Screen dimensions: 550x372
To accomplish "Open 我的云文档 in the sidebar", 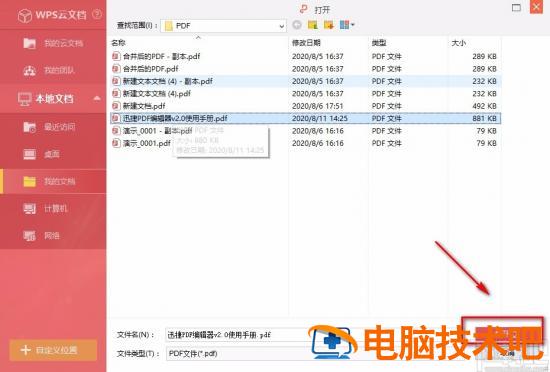I will point(53,43).
